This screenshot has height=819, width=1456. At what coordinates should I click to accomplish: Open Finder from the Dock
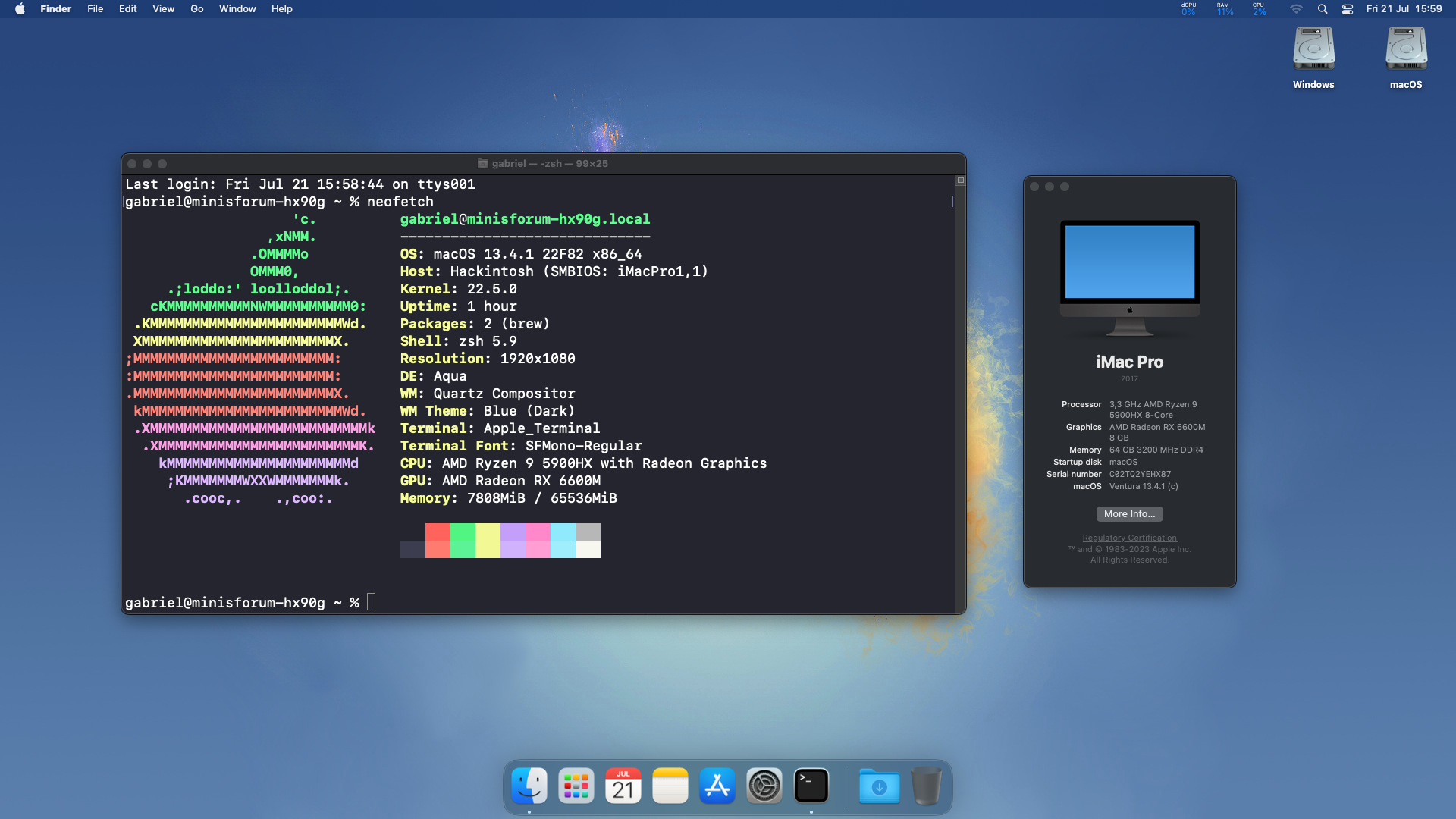click(x=529, y=786)
